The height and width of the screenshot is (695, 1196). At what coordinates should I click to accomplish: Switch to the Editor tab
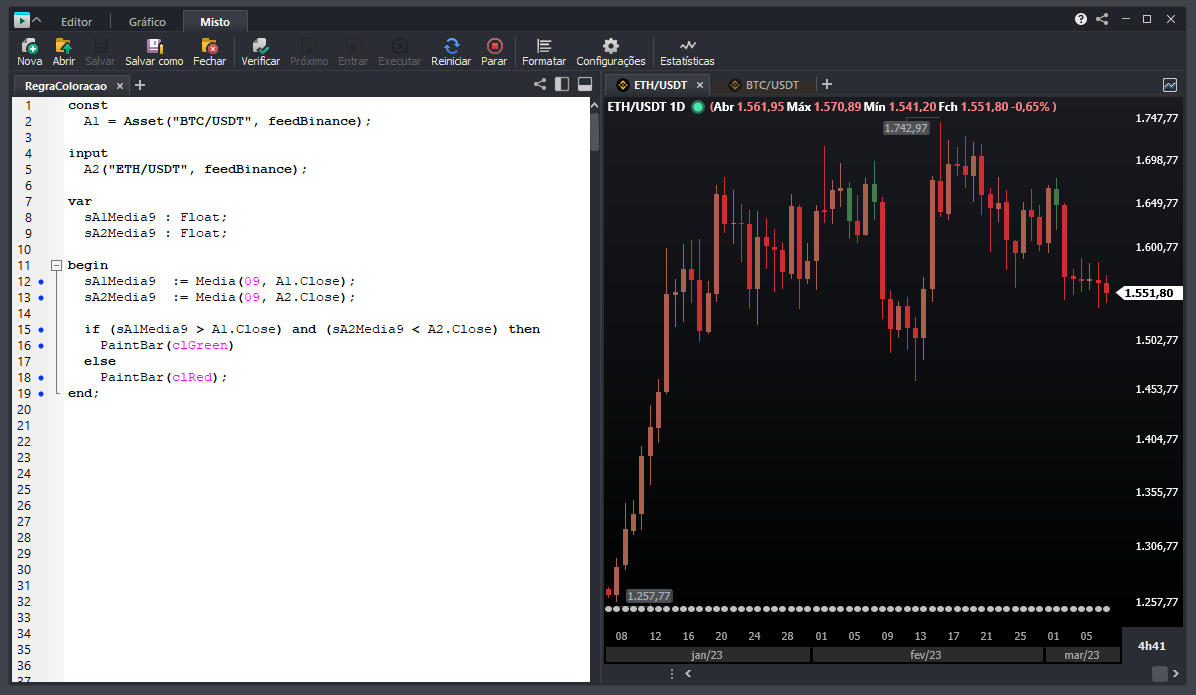(x=76, y=22)
